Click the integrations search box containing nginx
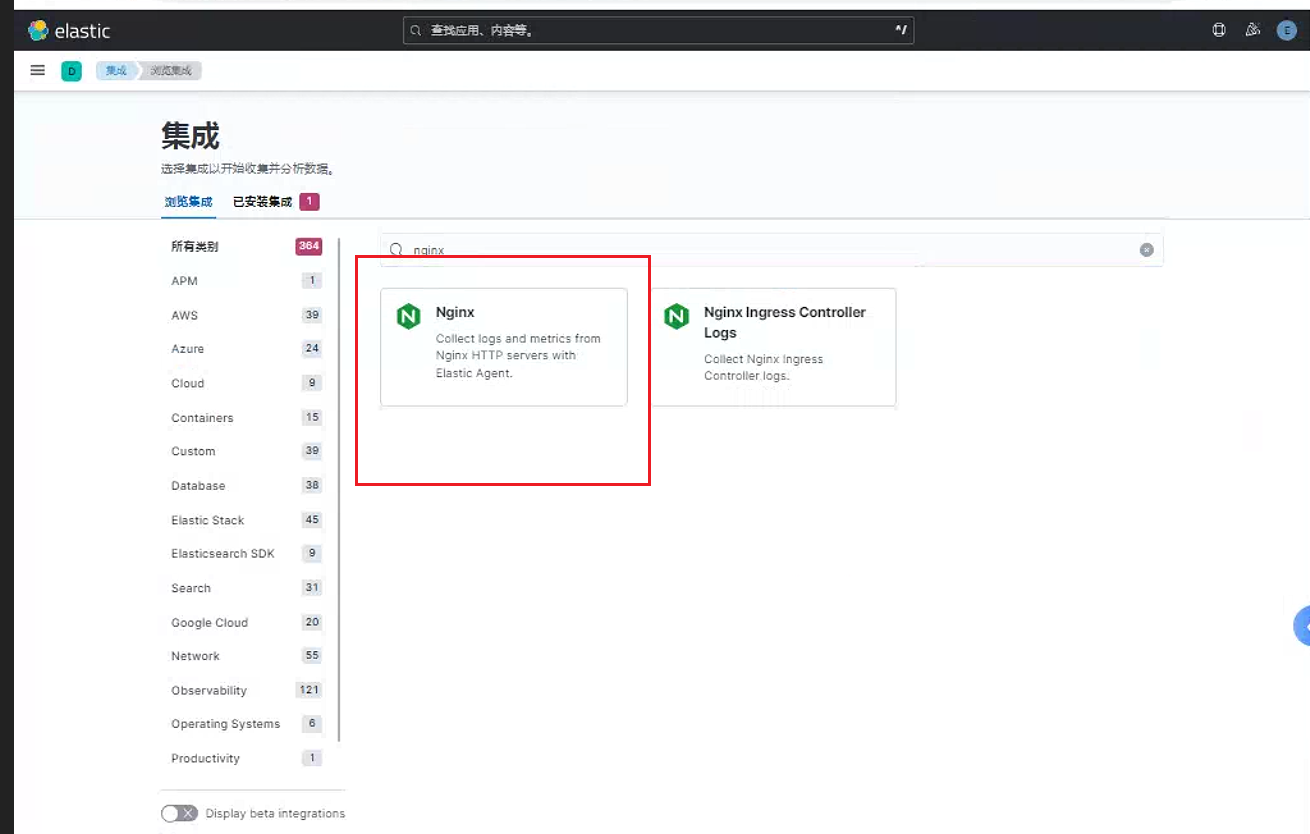This screenshot has height=834, width=1310. click(x=771, y=250)
